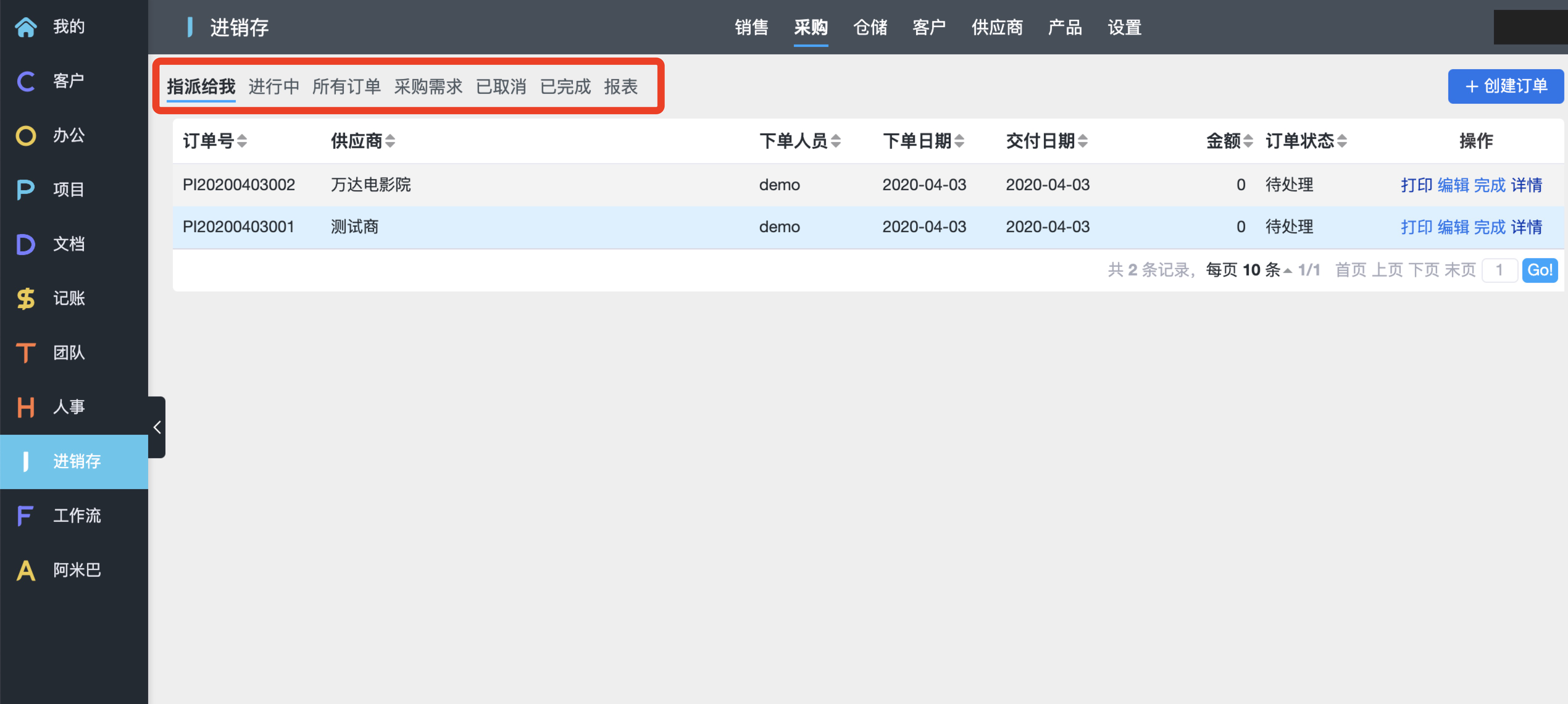Select the 项目 P sidebar icon
Image resolution: width=1568 pixels, height=704 pixels.
(x=26, y=190)
